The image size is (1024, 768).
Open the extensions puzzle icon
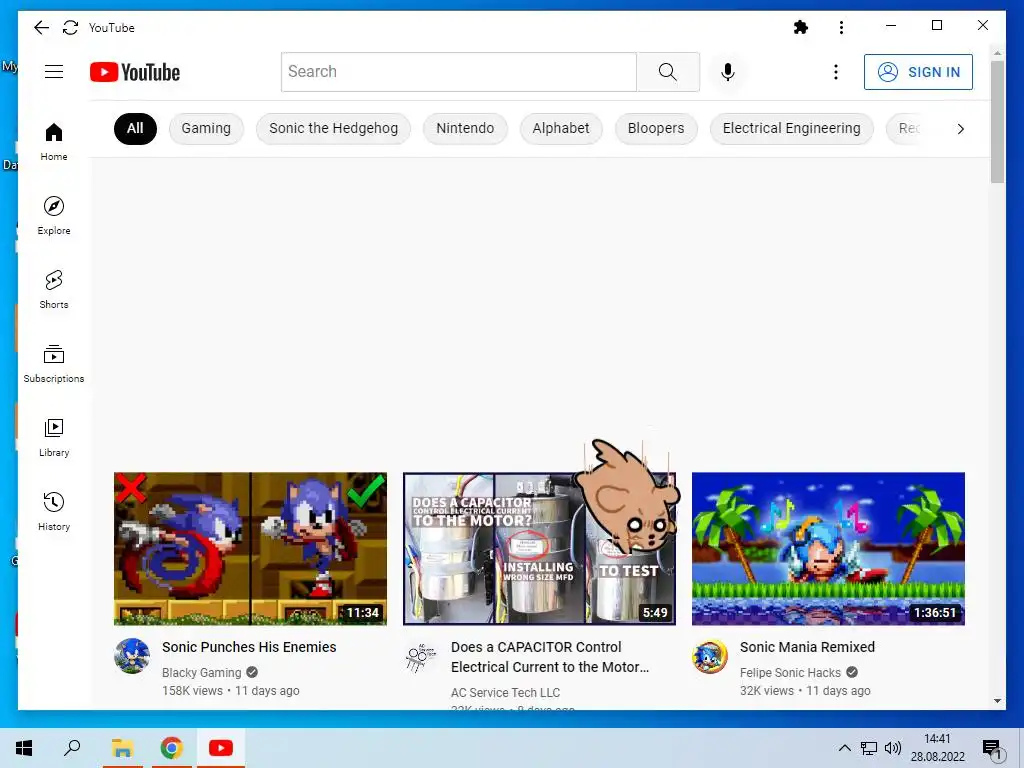[801, 27]
